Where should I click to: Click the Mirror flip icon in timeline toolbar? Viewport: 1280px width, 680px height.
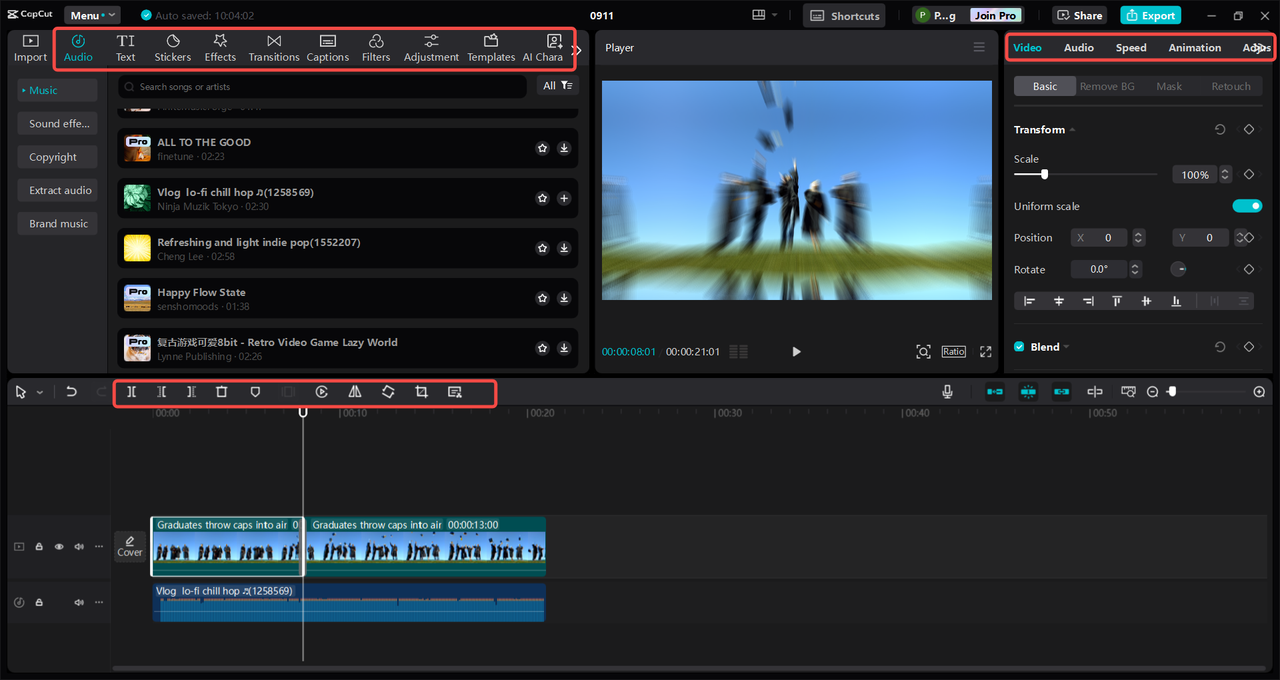coord(355,392)
